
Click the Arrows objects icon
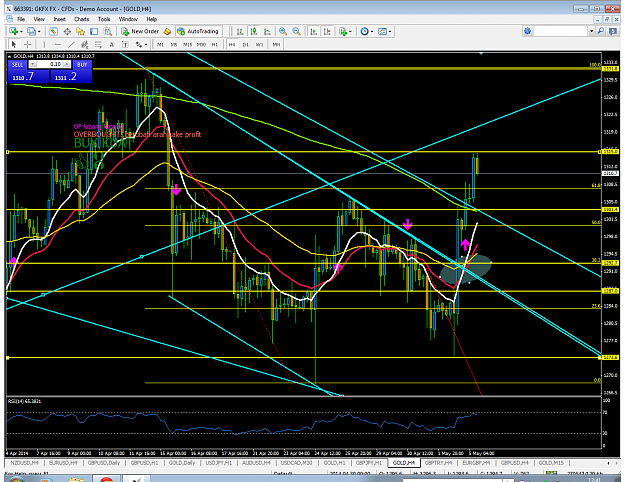click(x=139, y=44)
